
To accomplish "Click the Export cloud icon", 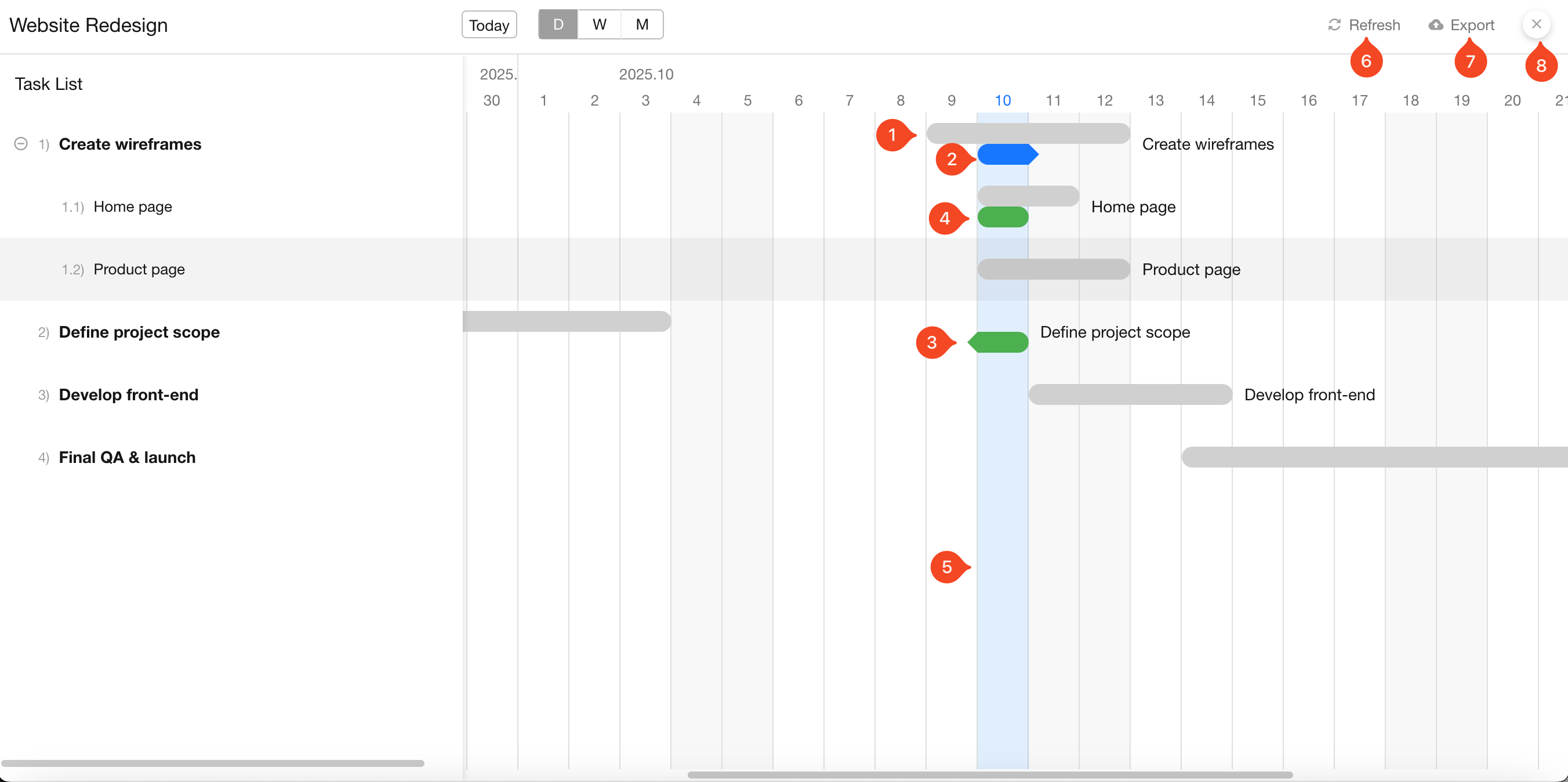I will [x=1436, y=25].
